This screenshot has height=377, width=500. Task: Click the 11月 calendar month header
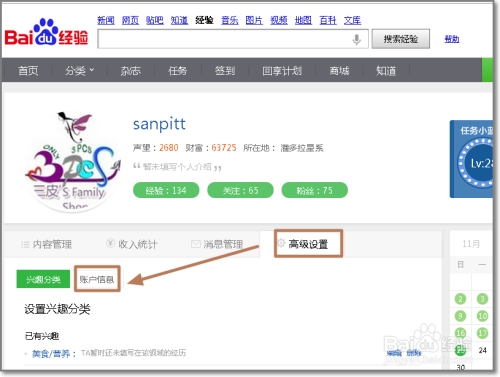point(471,244)
